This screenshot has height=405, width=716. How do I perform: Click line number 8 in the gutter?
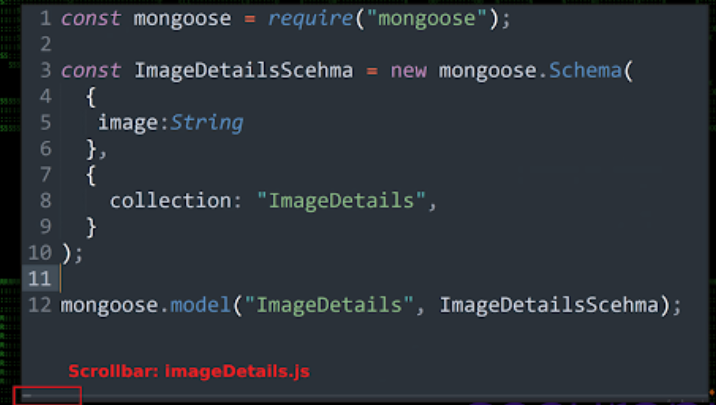[45, 200]
